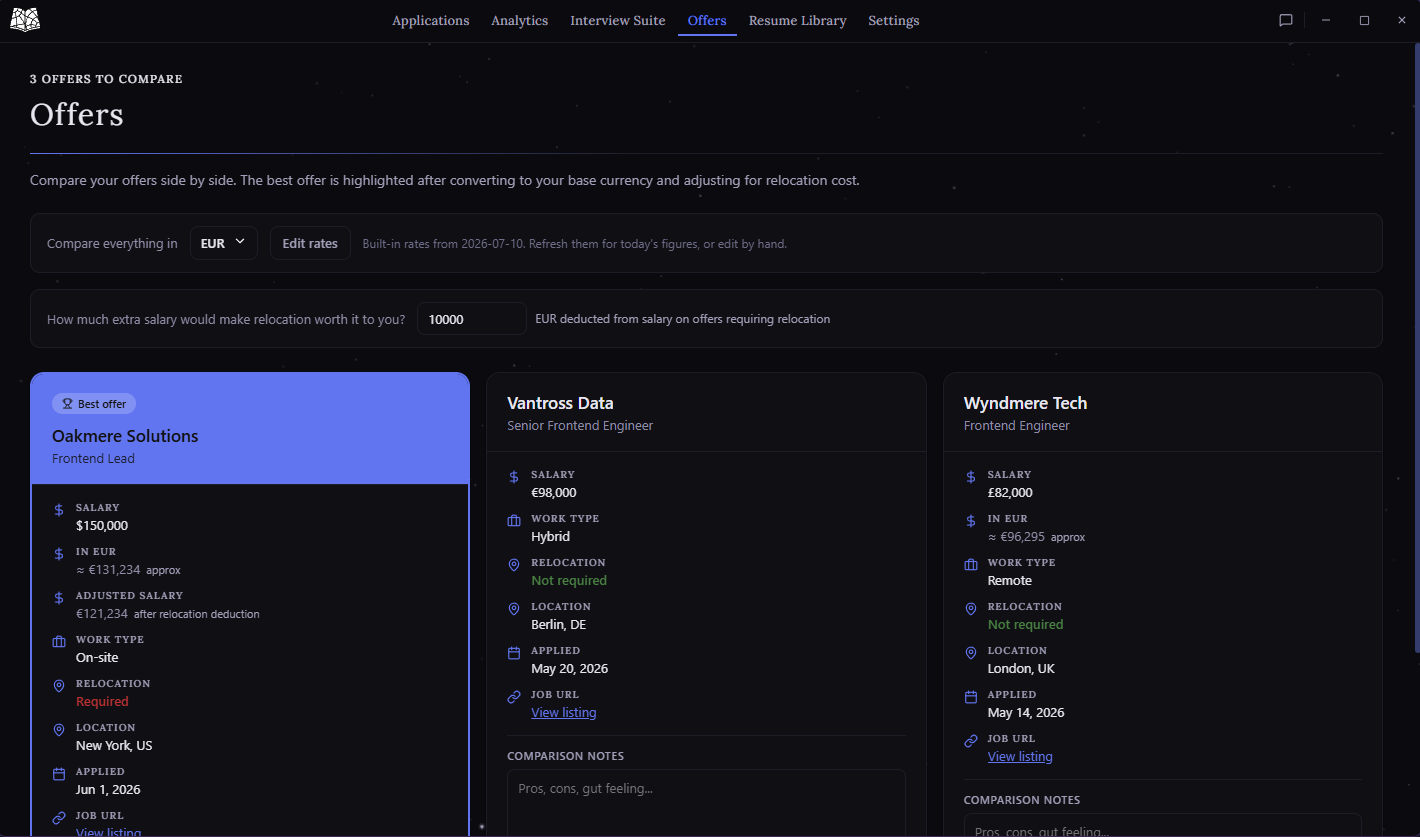Click the relocation amount field showing 10000
The image size is (1420, 837).
tap(472, 319)
